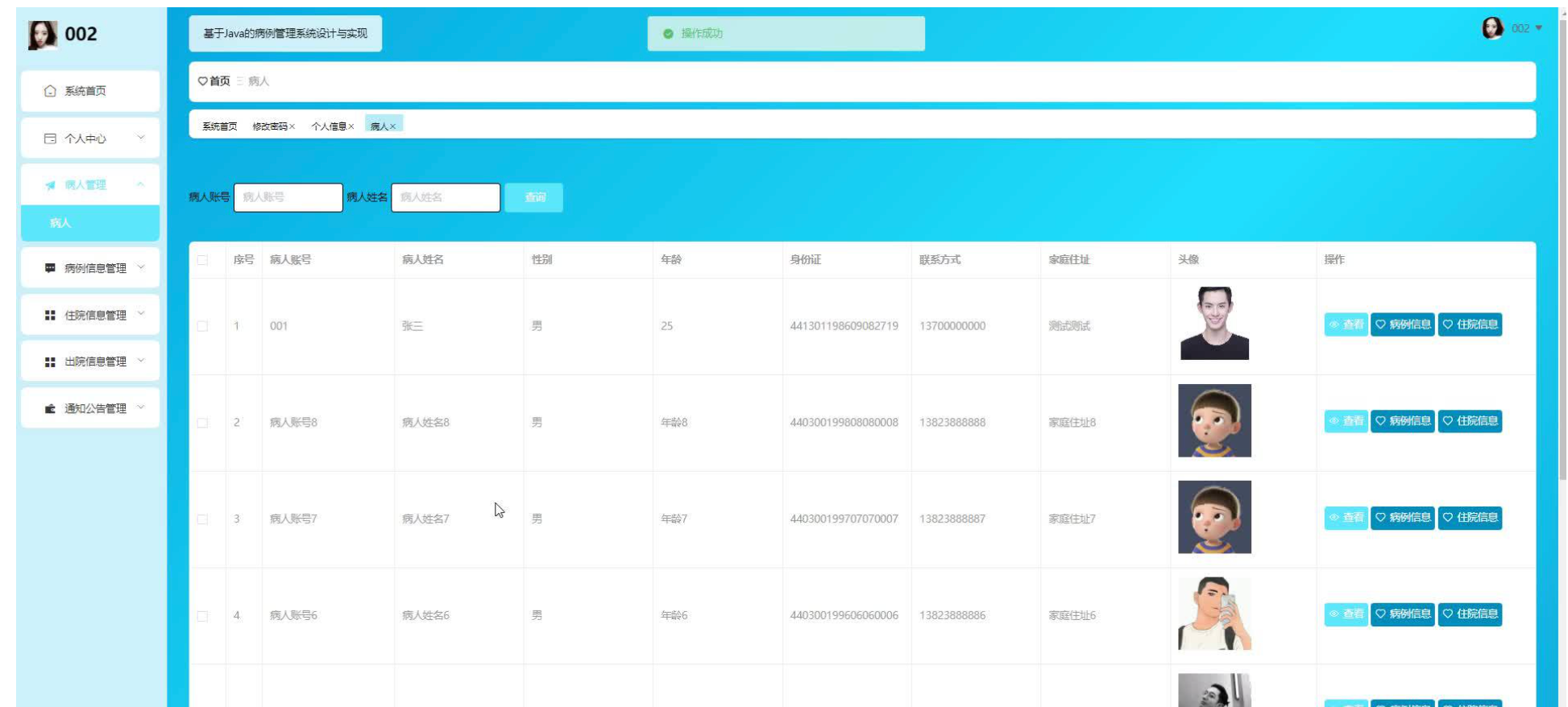Tick the checkbox for 病人账号6
The height and width of the screenshot is (707, 1568).
click(x=202, y=616)
